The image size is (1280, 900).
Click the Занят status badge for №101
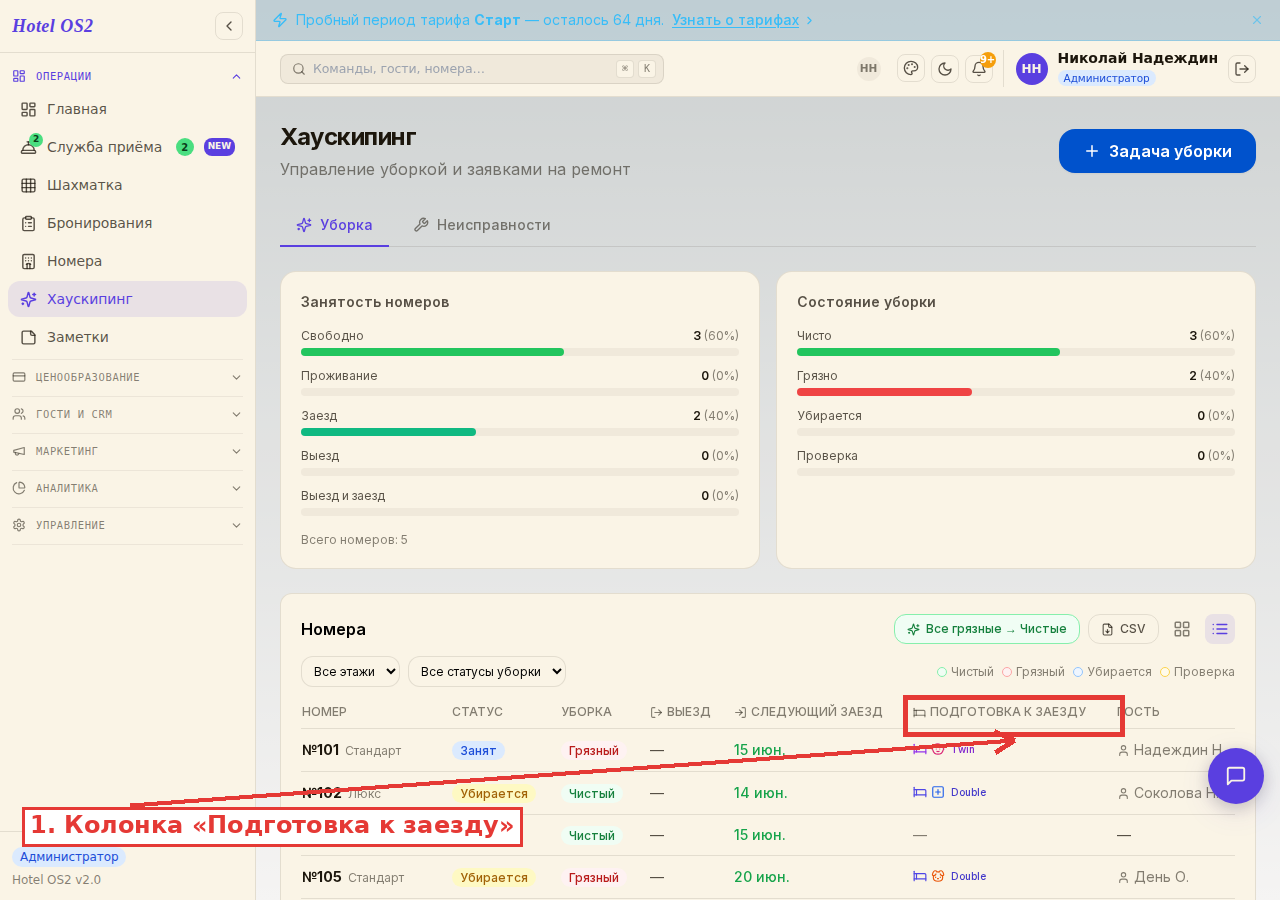[x=478, y=750]
